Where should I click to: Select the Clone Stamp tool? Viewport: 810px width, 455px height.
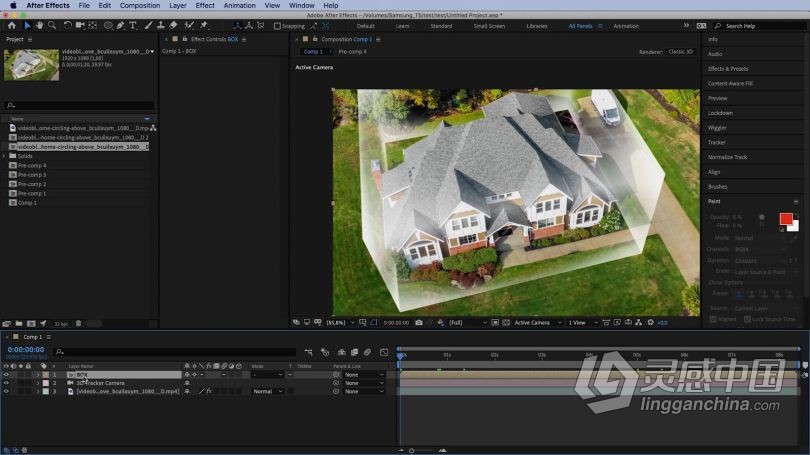161,25
